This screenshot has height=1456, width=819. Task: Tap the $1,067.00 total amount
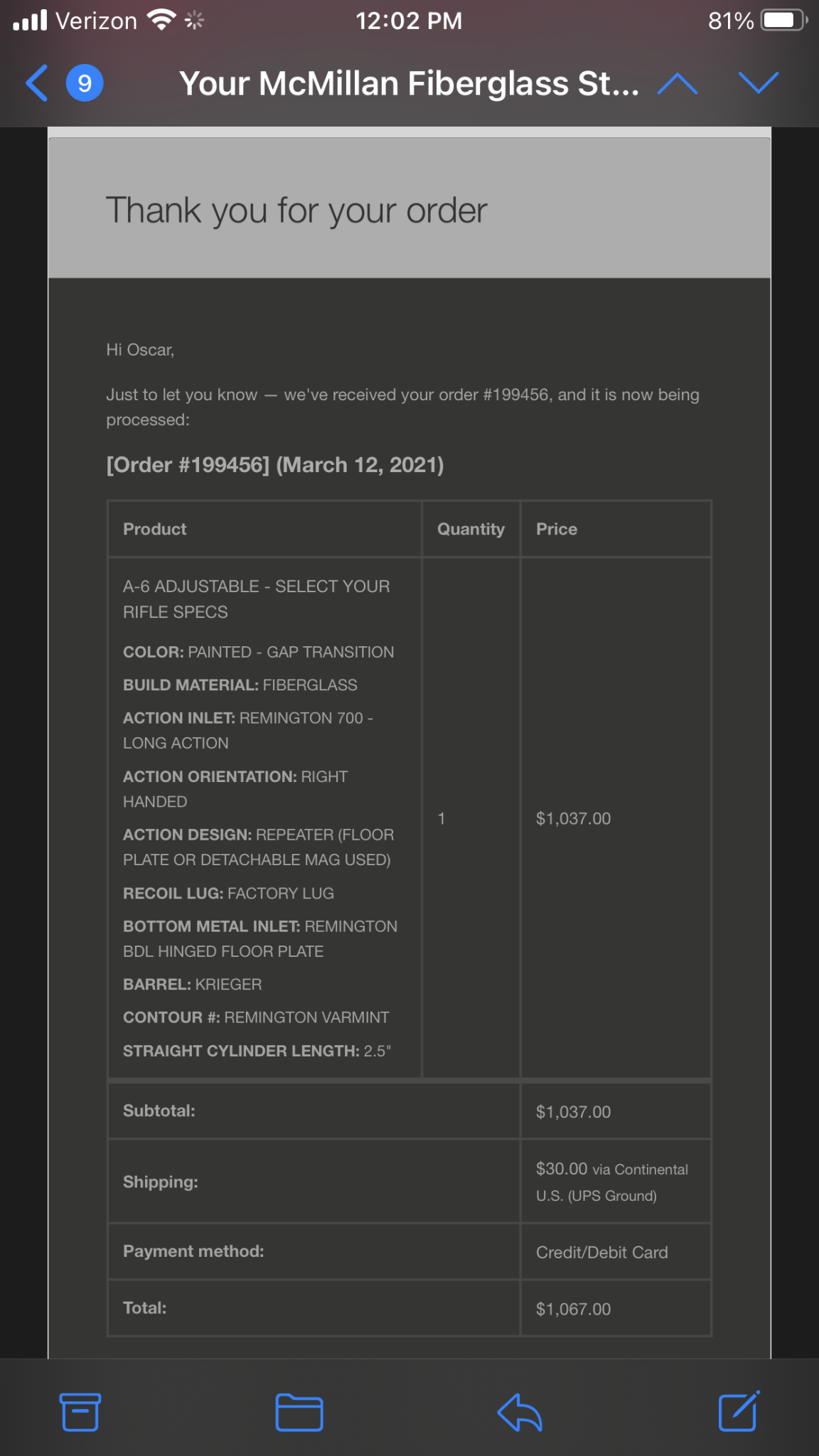573,1309
